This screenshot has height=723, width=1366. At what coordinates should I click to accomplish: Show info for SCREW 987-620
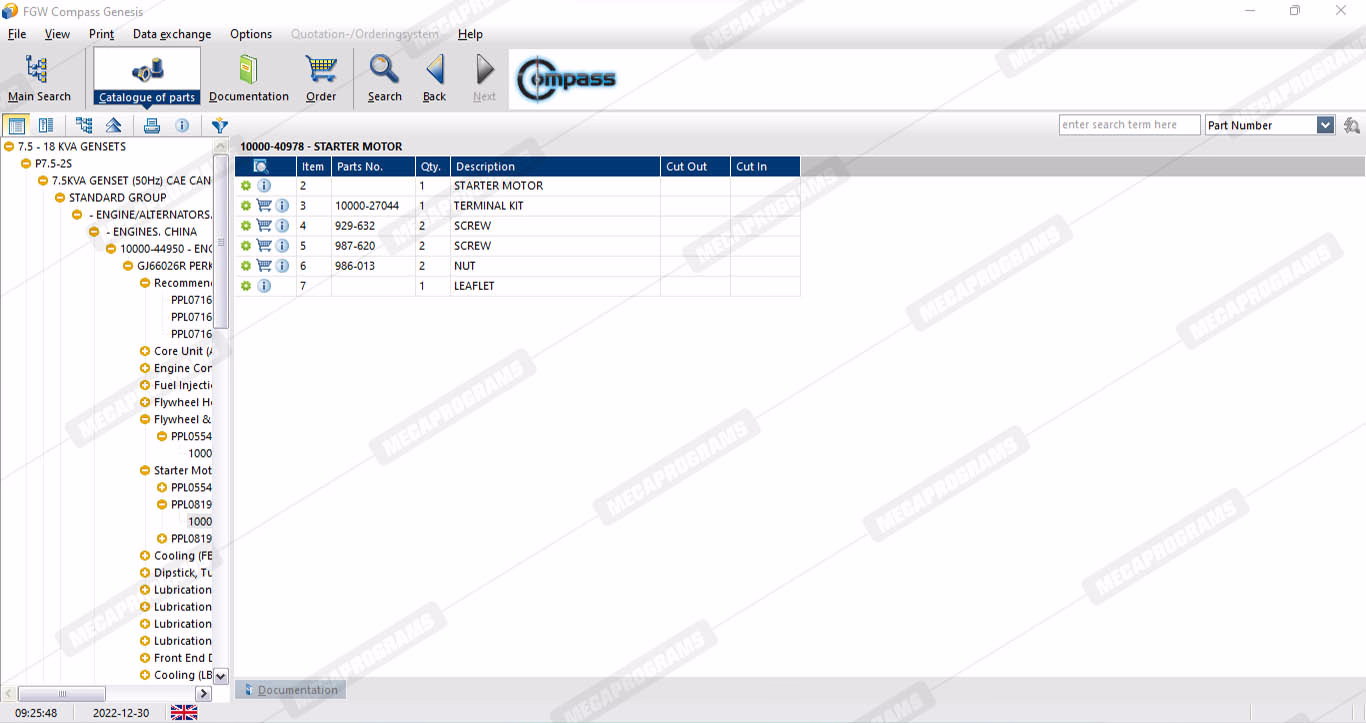(282, 246)
